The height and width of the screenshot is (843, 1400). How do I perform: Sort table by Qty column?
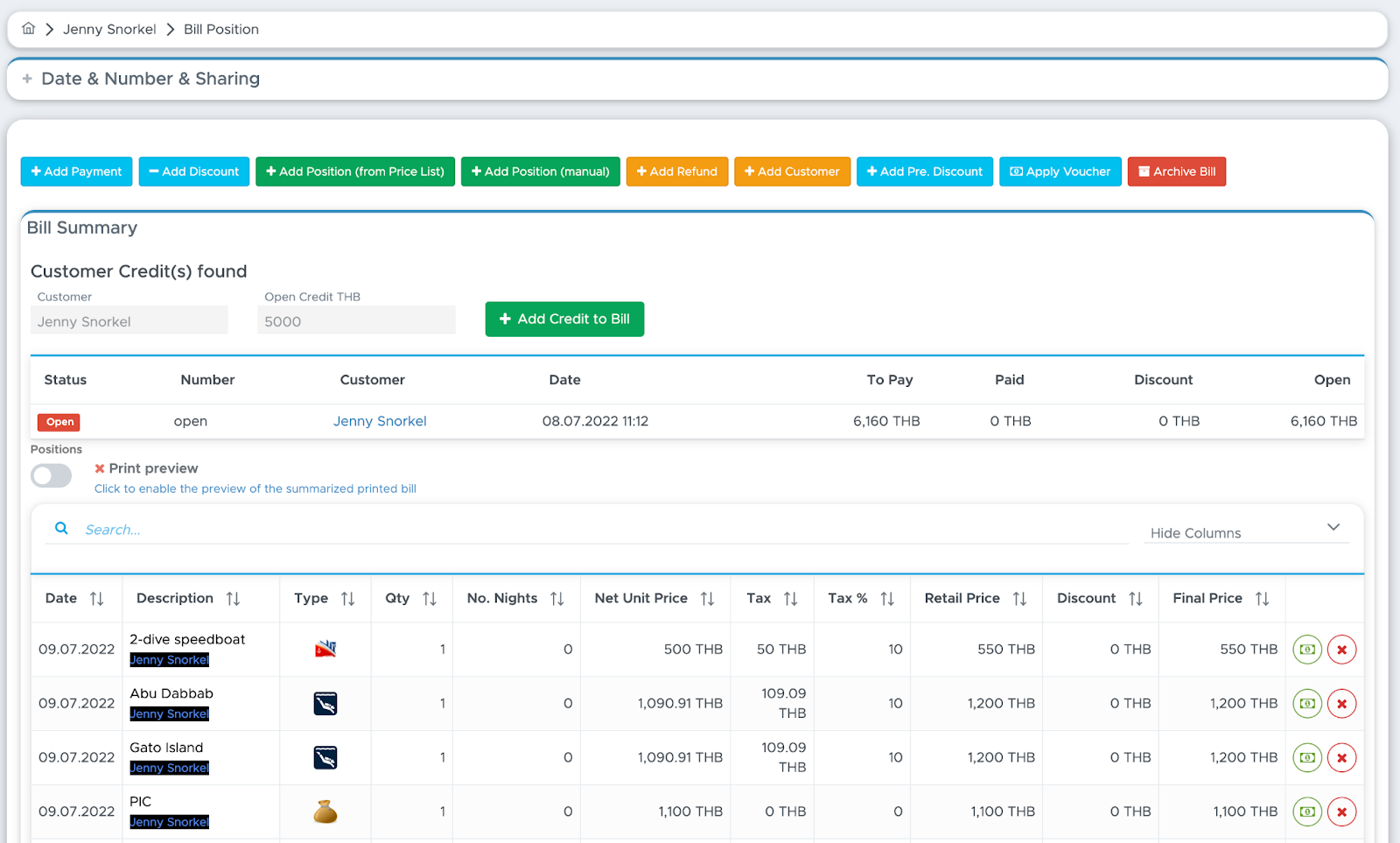tap(429, 599)
